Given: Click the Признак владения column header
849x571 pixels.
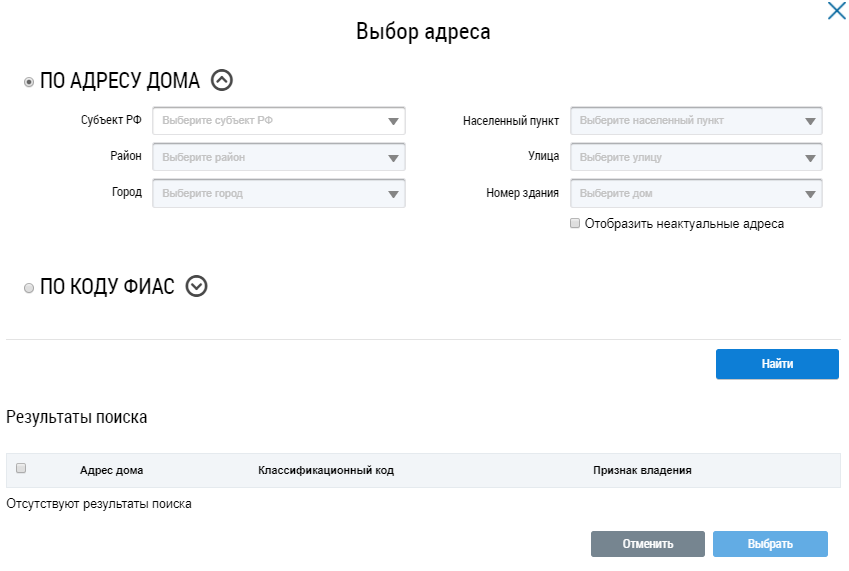Looking at the screenshot, I should tap(642, 470).
